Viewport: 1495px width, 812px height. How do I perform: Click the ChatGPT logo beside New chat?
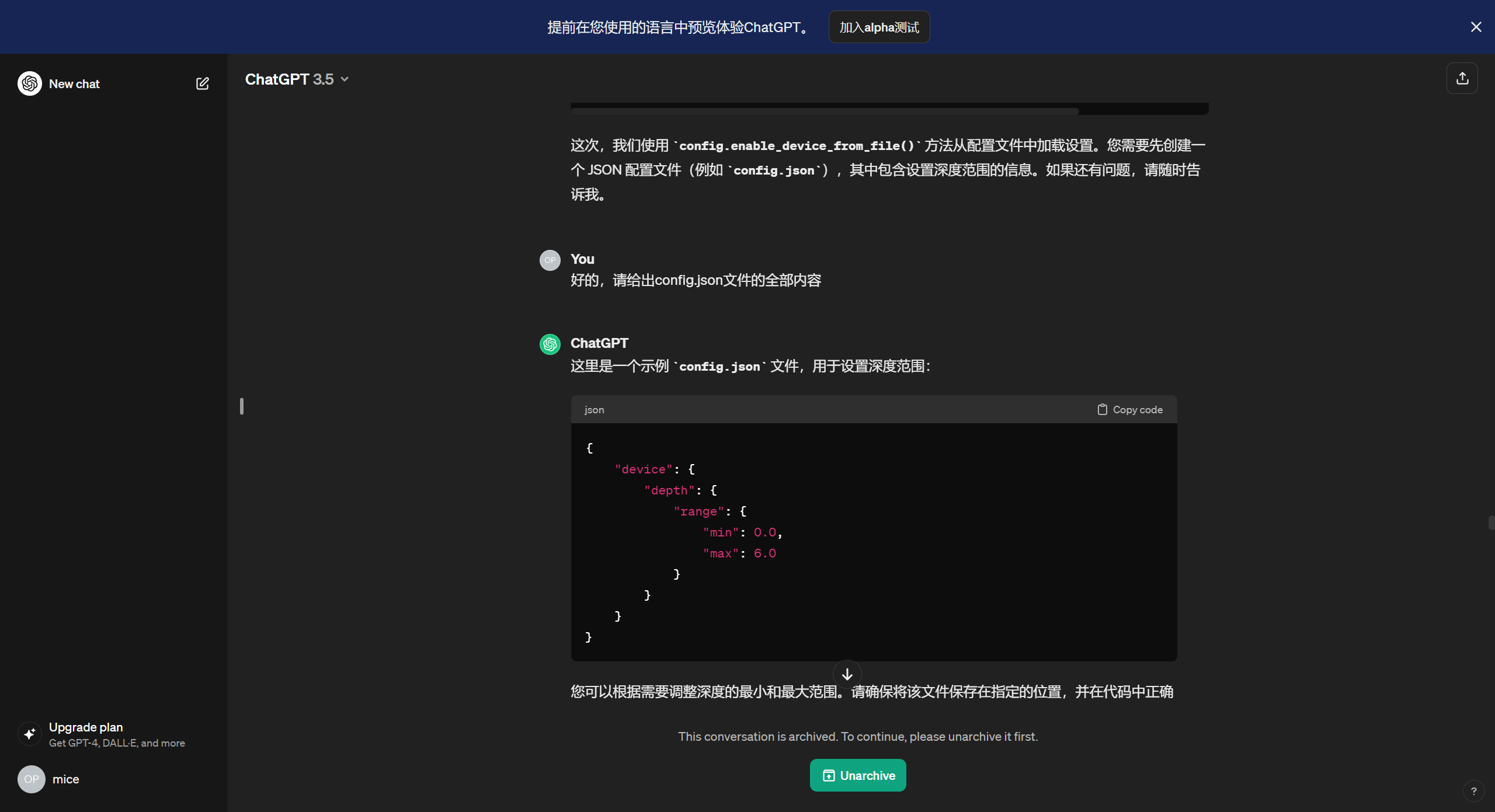(30, 83)
